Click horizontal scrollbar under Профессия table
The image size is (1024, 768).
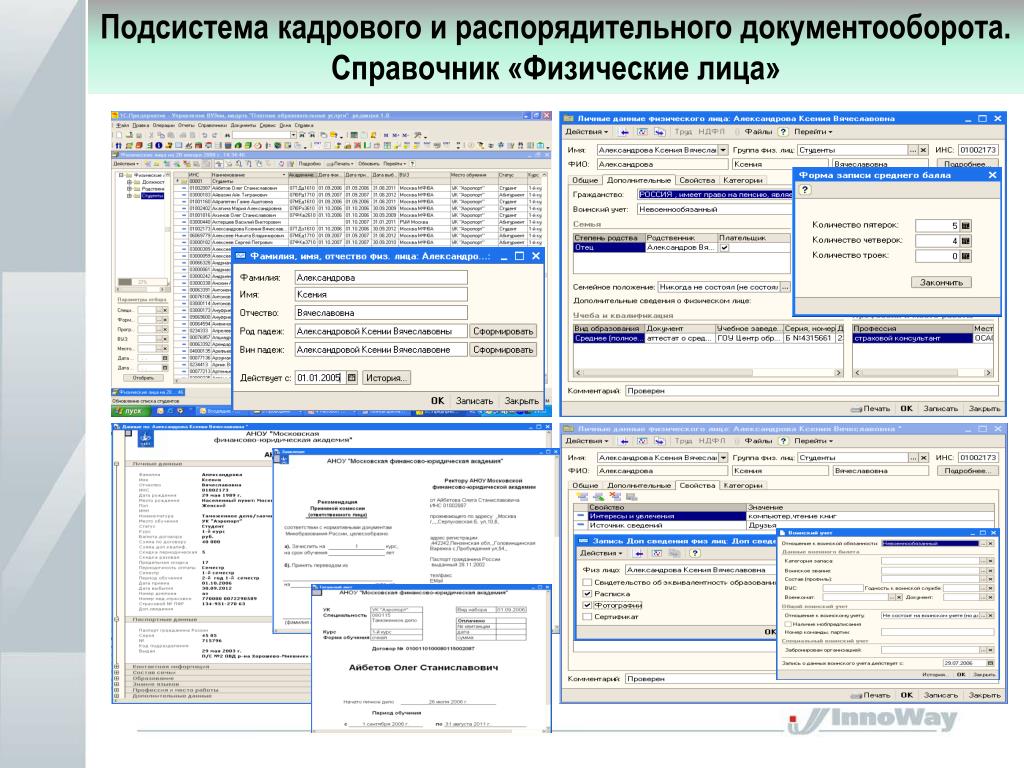tap(923, 373)
